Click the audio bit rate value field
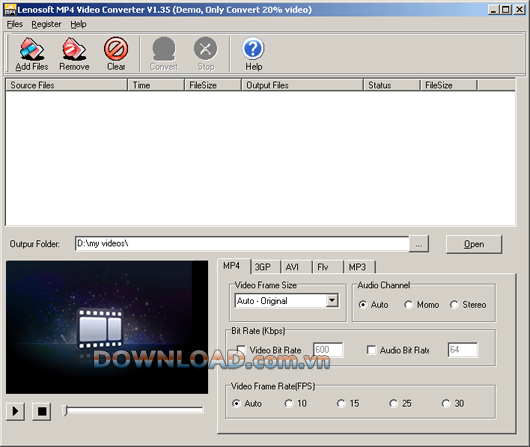530x447 pixels. tap(463, 350)
